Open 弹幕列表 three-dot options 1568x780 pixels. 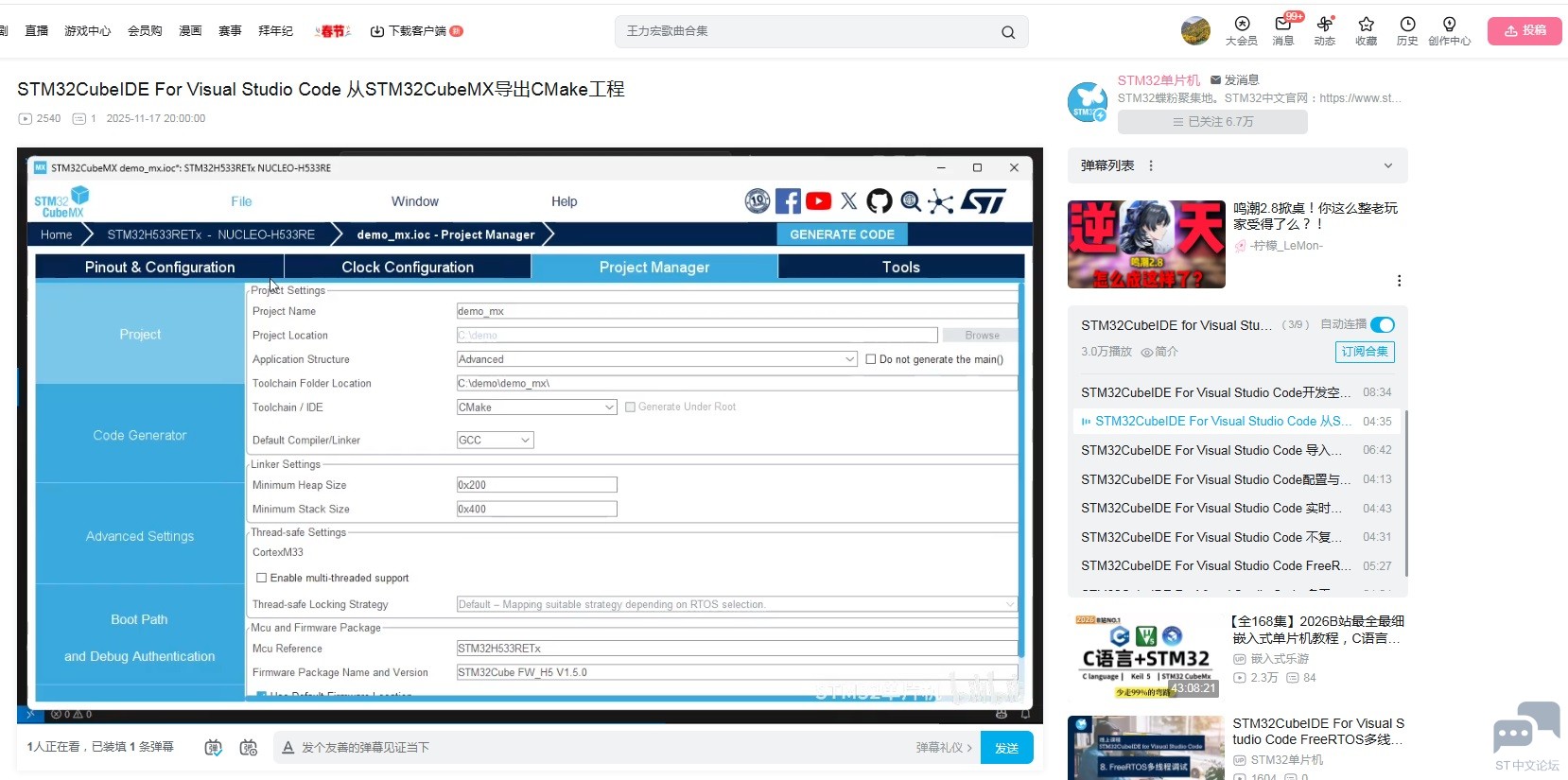coord(1151,165)
